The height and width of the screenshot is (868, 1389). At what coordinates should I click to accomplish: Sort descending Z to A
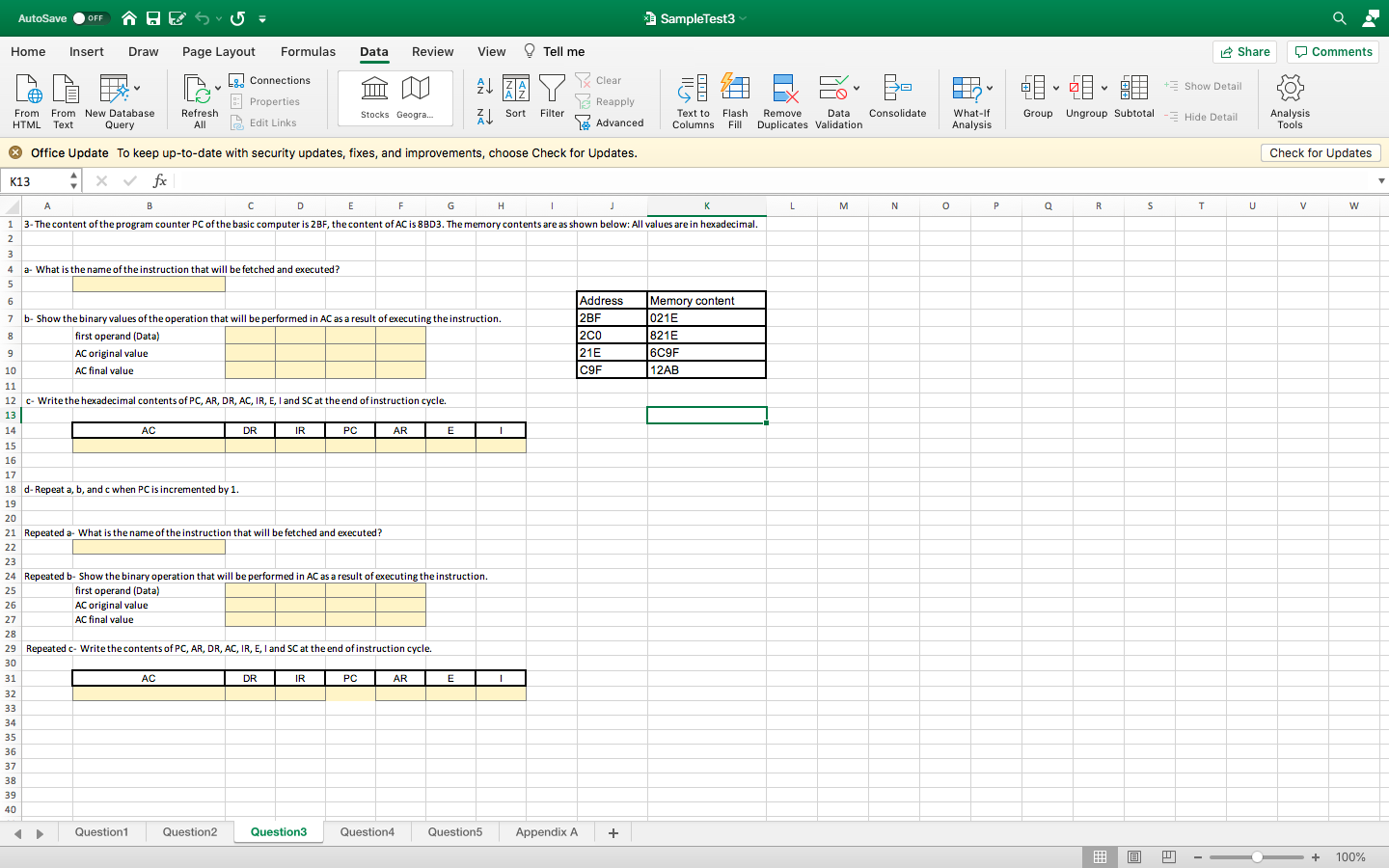pyautogui.click(x=485, y=117)
